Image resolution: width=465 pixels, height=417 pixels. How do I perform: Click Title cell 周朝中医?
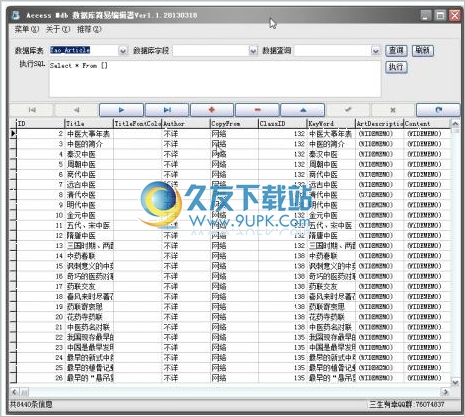(89, 164)
